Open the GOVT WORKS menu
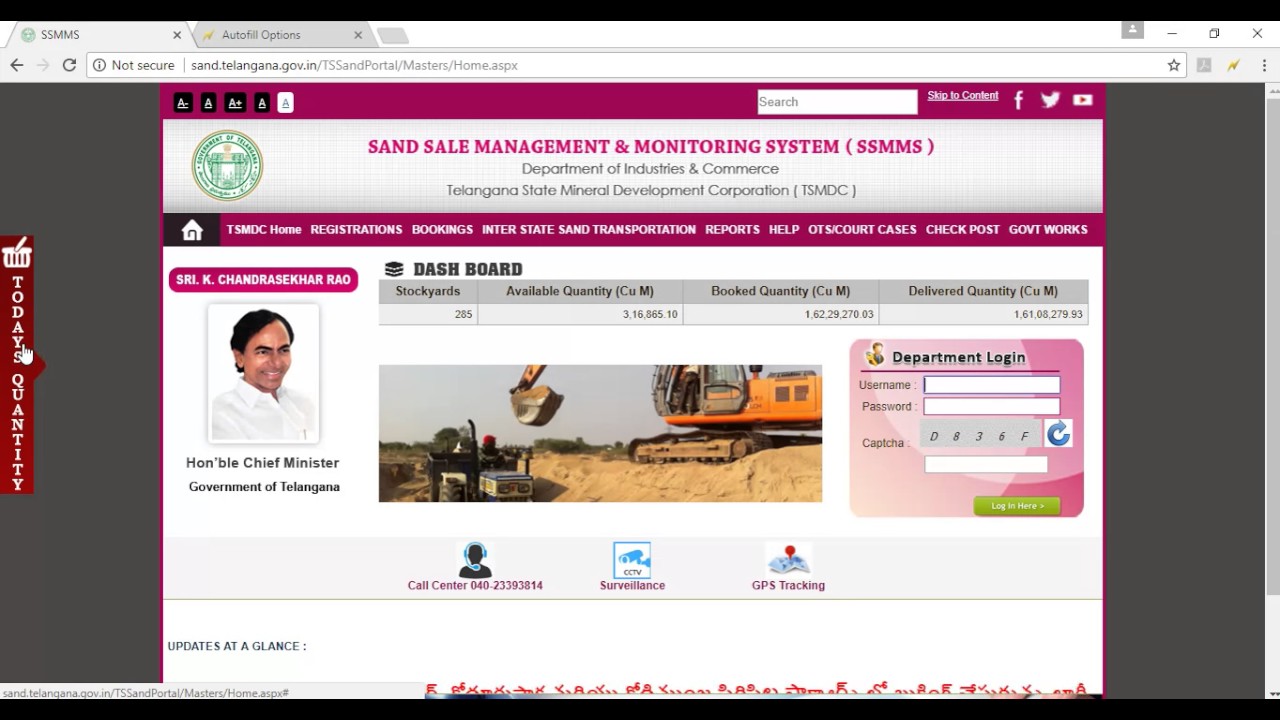Viewport: 1280px width, 720px height. (1048, 230)
